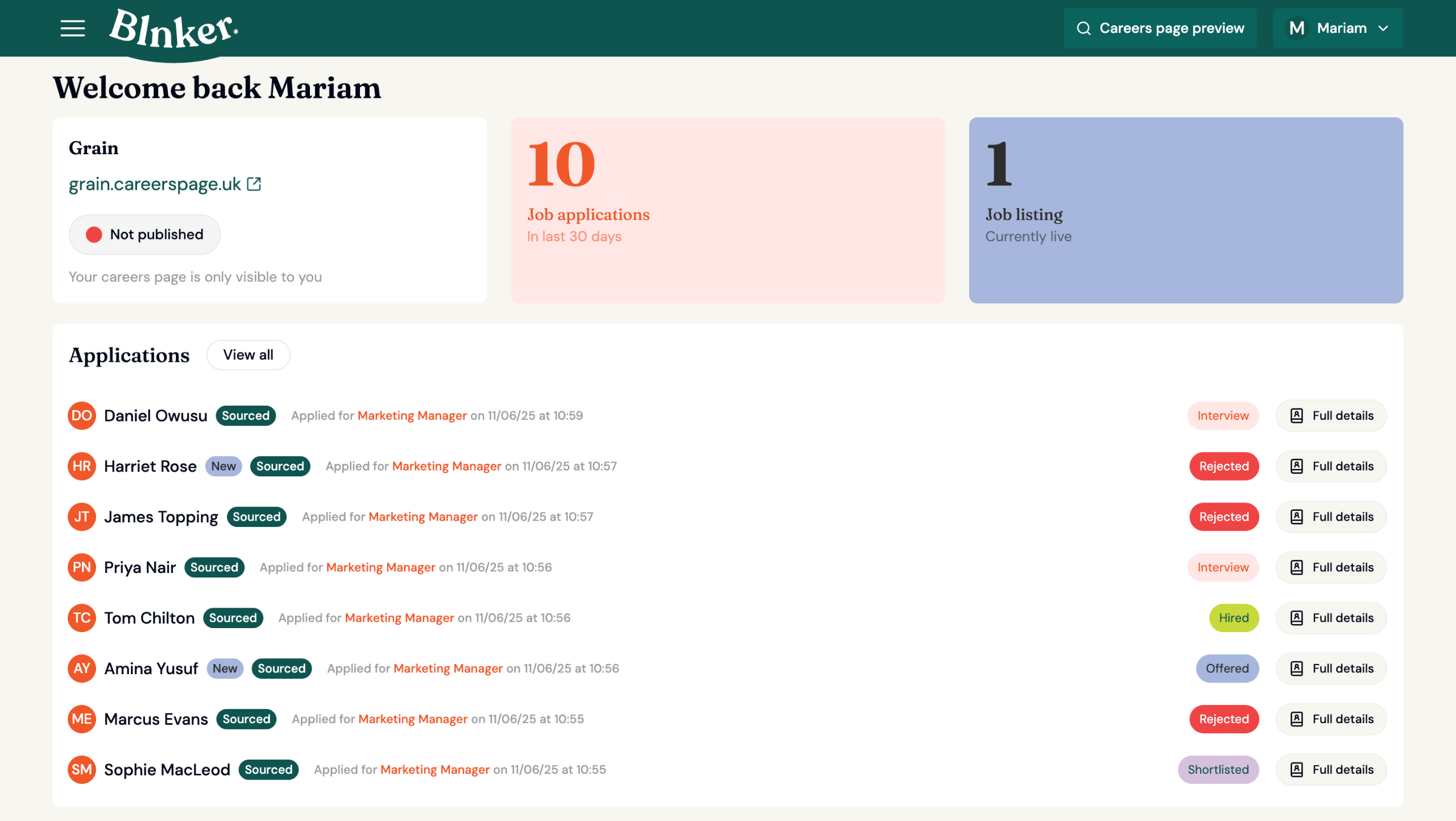This screenshot has height=821, width=1456.
Task: Click the M avatar in the header
Action: point(1297,28)
